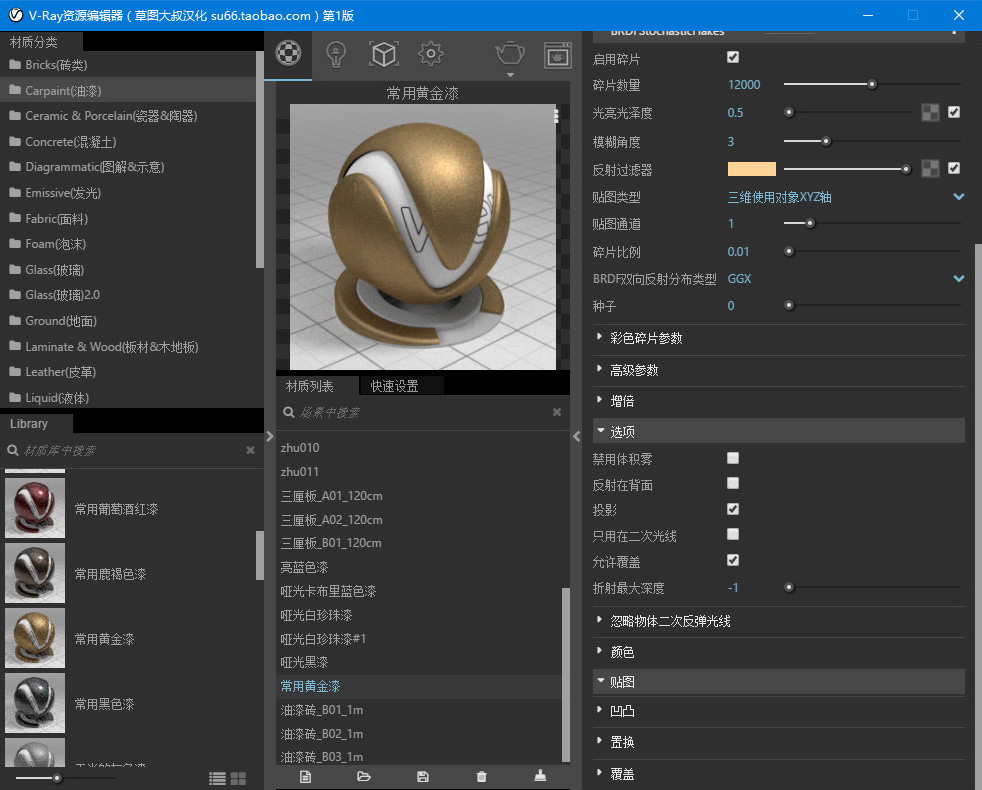The height and width of the screenshot is (790, 982).
Task: Select 亮蓝色漆 material
Action: tap(418, 567)
